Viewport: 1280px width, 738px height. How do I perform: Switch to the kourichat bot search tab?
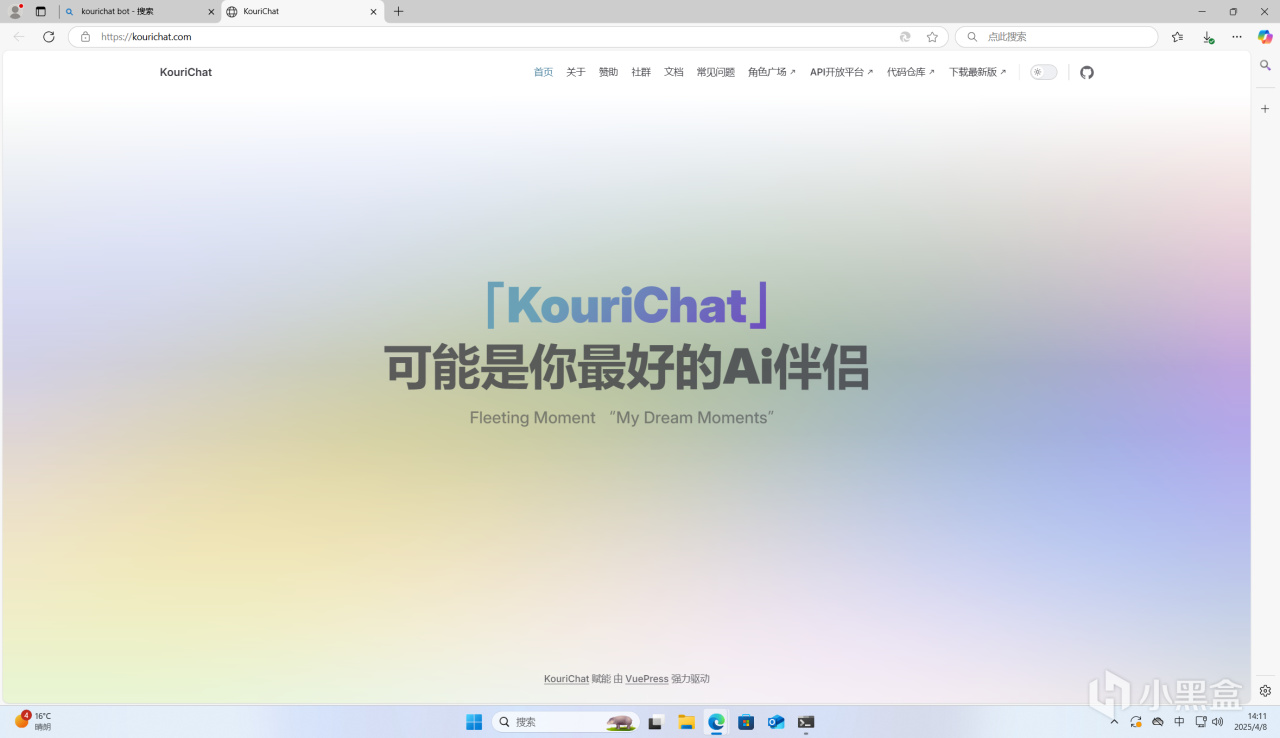[140, 12]
